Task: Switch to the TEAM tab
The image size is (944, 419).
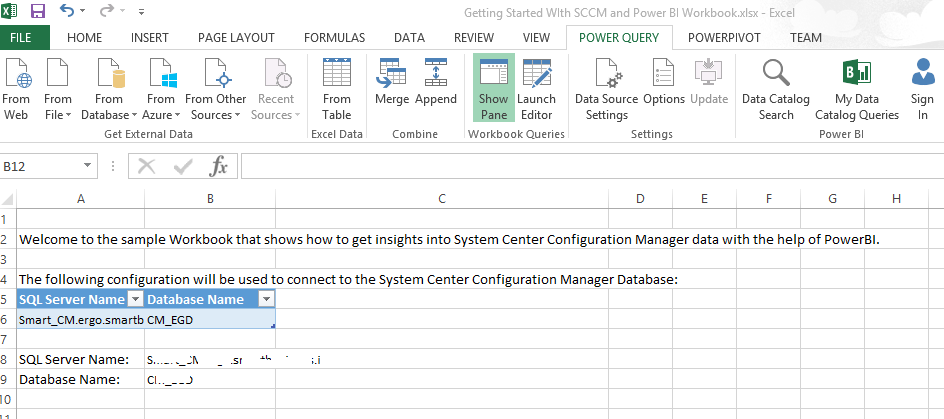Action: tap(806, 37)
